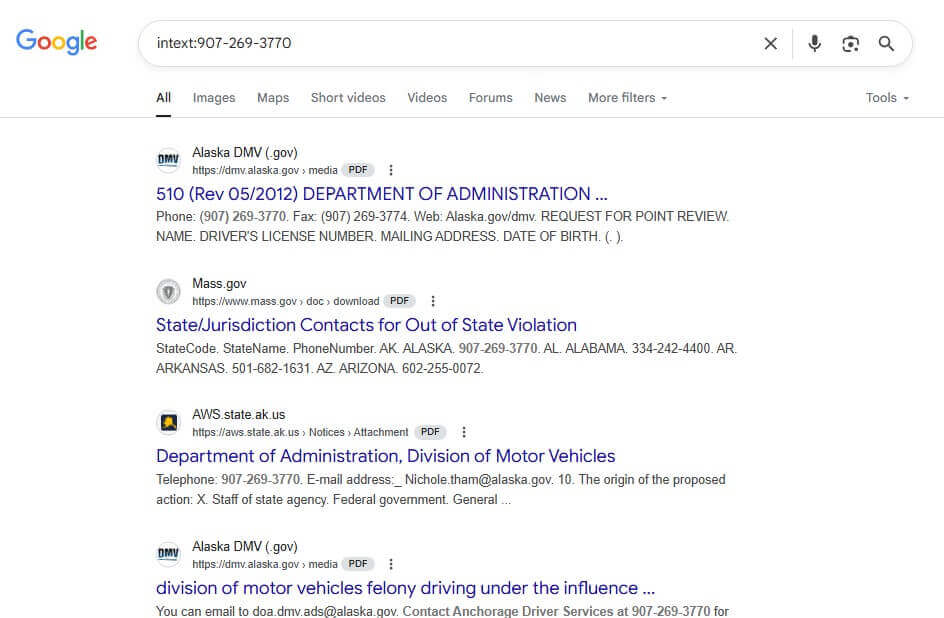Click the AWS.state.ak.us favicon
The height and width of the screenshot is (618, 944).
pos(169,422)
